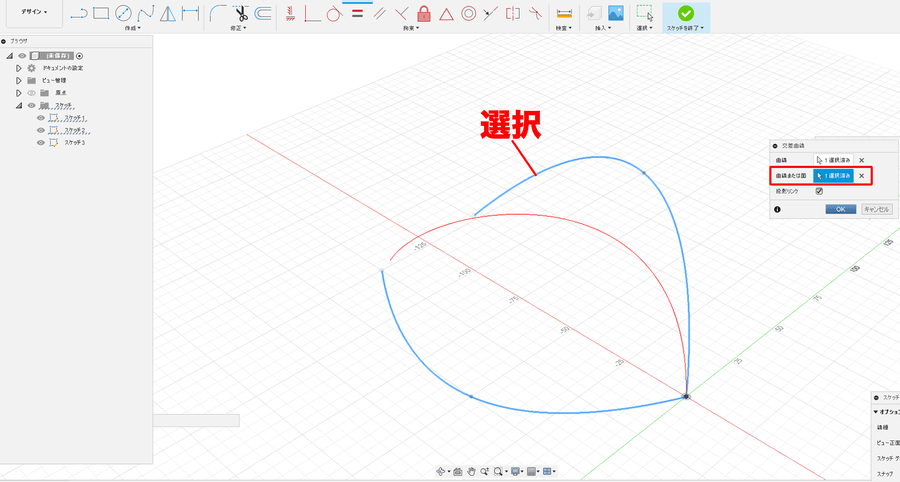Select the Line sketch tool
Screen dimensions: 900x482
coord(79,13)
